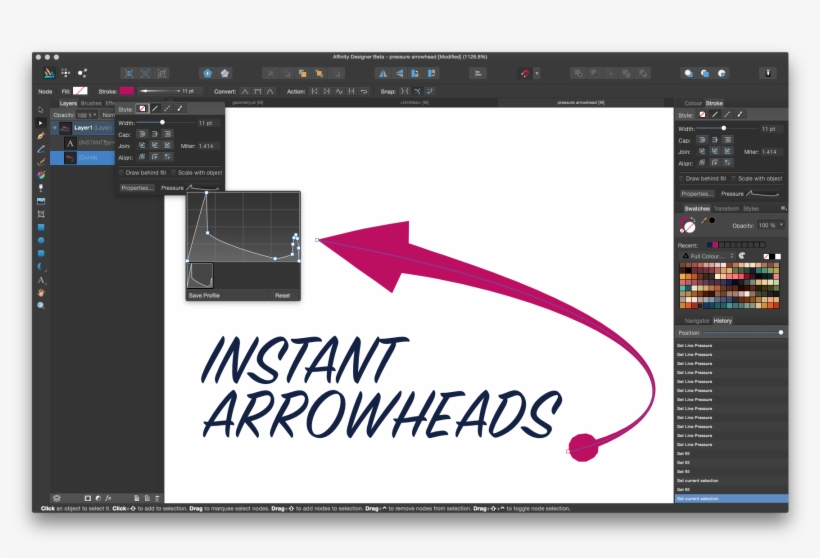Switch to the Export Persona
The height and width of the screenshot is (558, 820).
(x=82, y=73)
